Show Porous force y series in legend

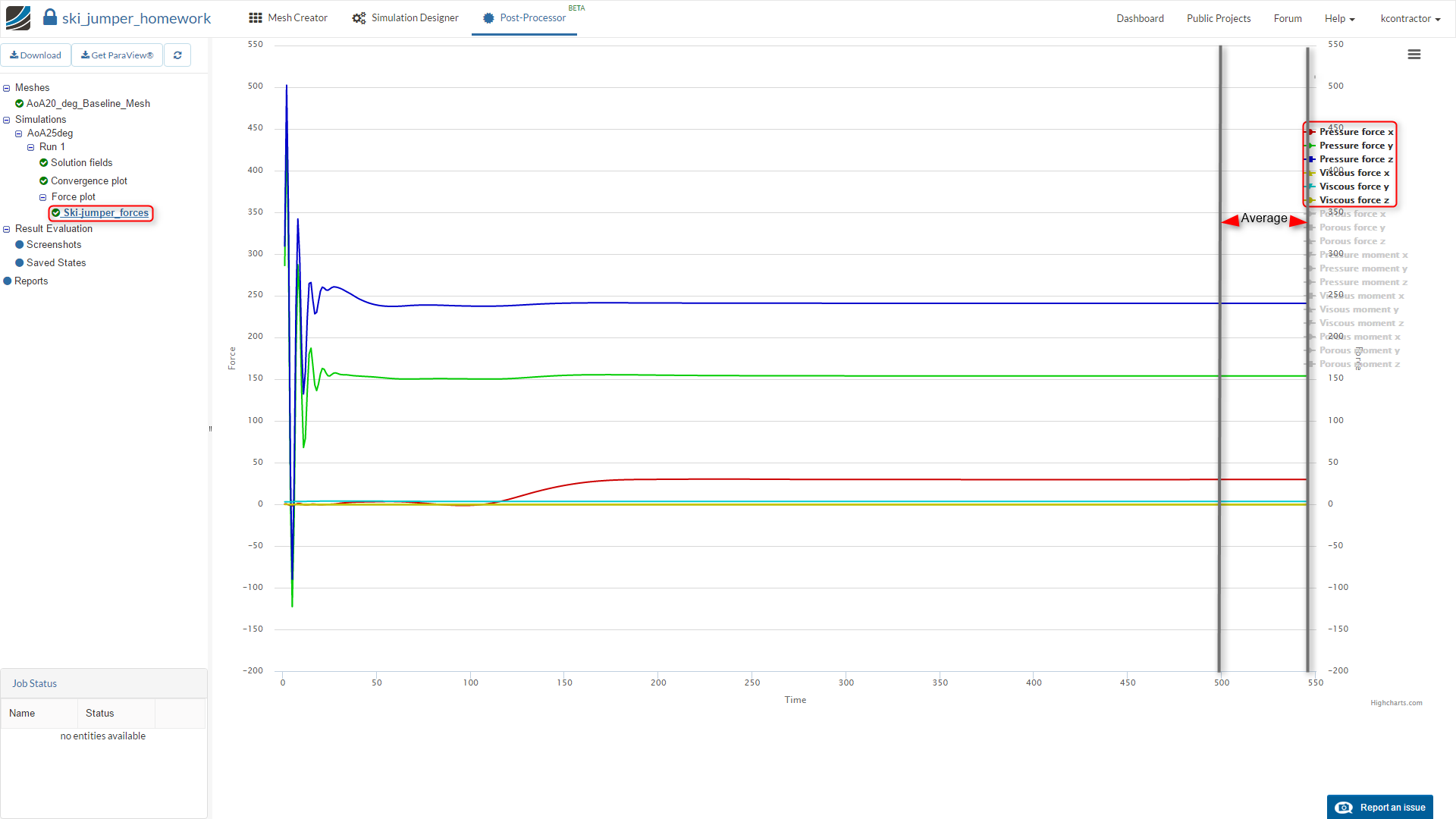tap(1351, 227)
